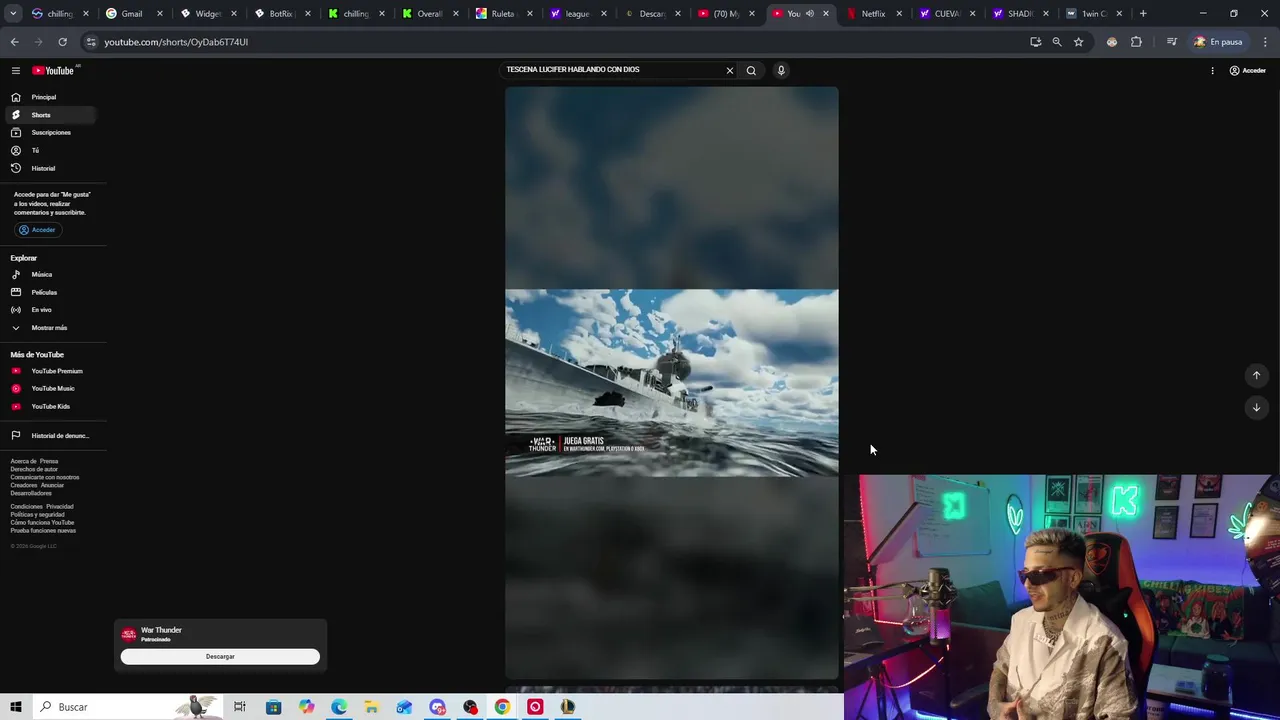Switch to the league tab
1280x720 pixels.
576,14
